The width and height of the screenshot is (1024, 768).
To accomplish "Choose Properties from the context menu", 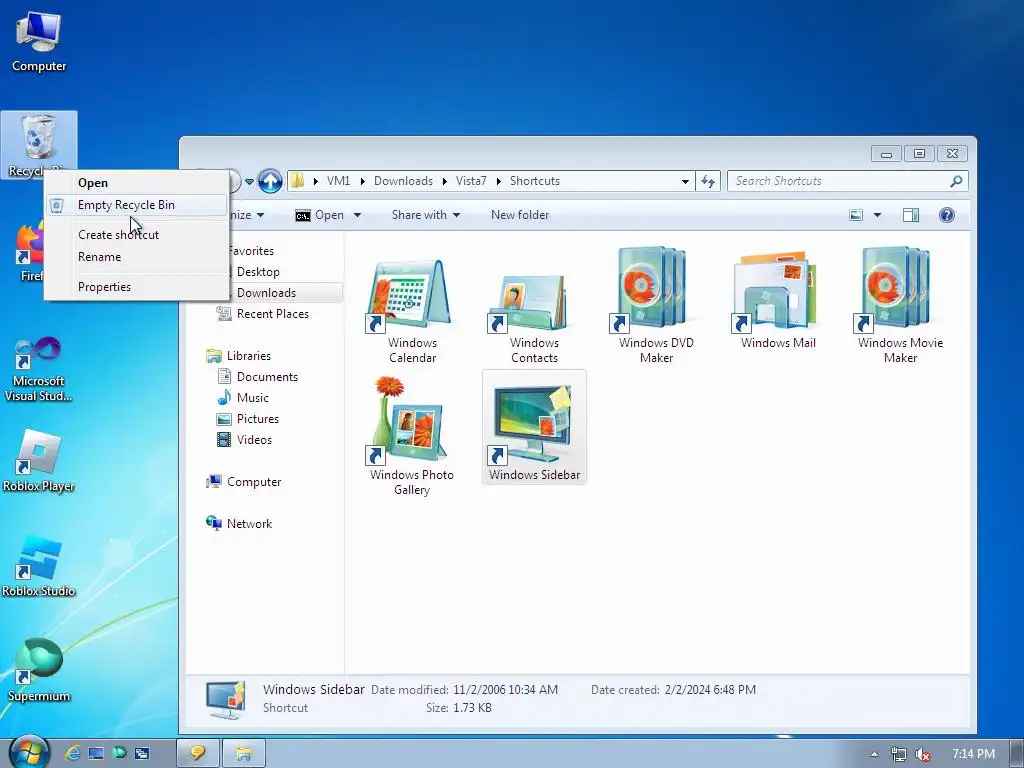I will click(x=137, y=287).
